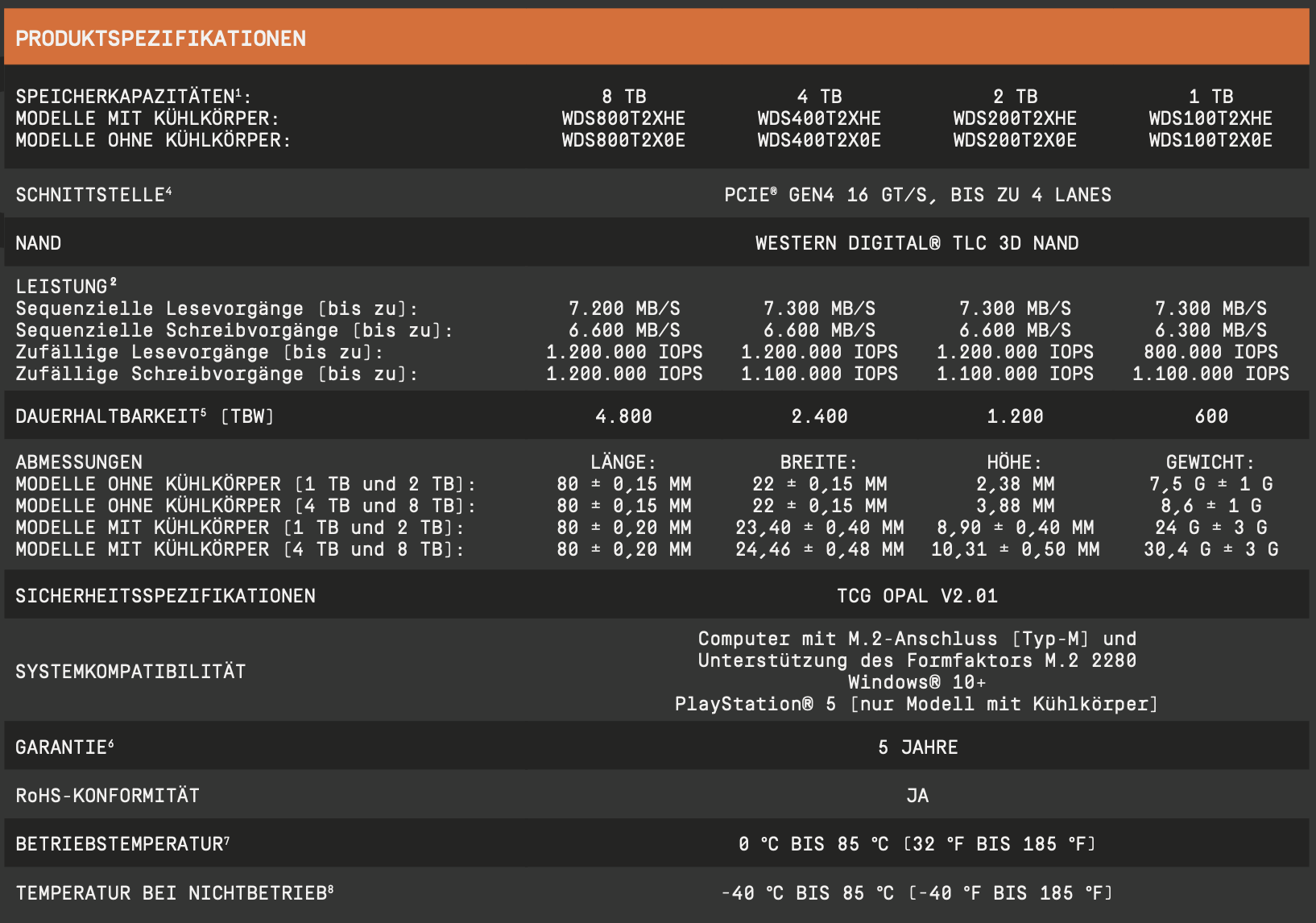The width and height of the screenshot is (1316, 923).
Task: Click the PlayStation 5 compatibility line
Action: click(x=917, y=704)
